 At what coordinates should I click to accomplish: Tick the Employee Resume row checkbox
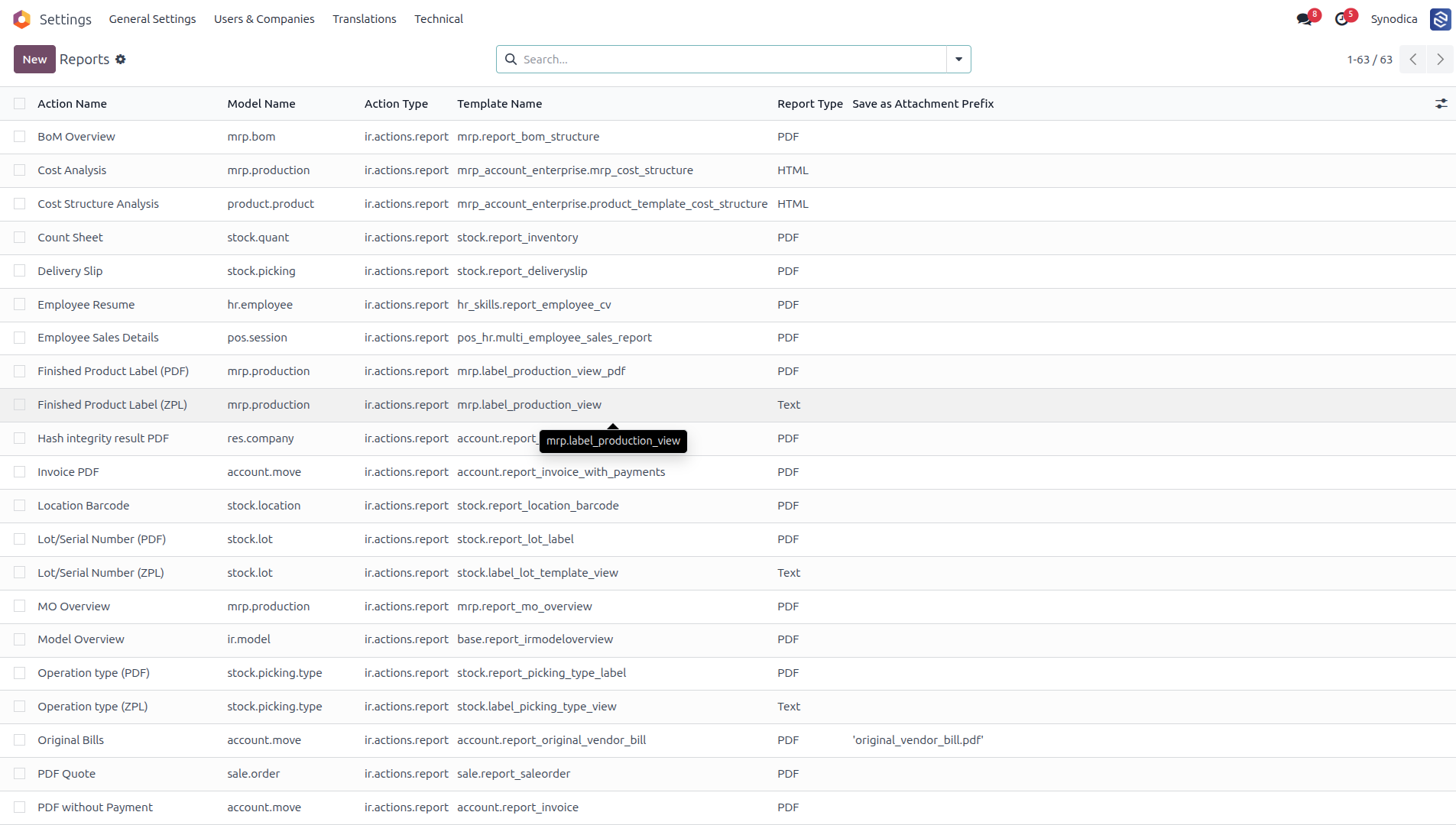(x=20, y=305)
